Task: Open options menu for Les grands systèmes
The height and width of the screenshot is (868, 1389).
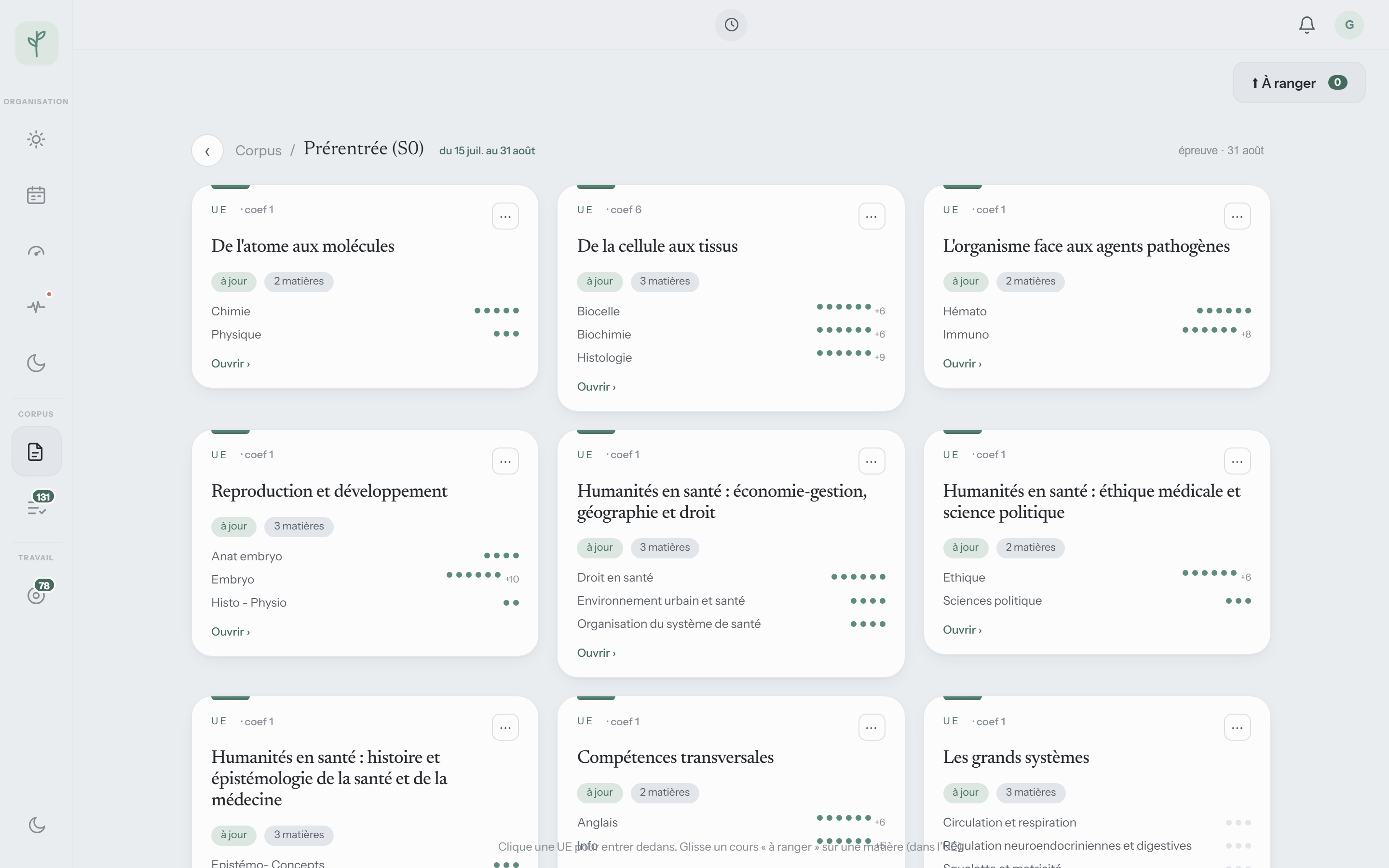Action: click(1237, 727)
